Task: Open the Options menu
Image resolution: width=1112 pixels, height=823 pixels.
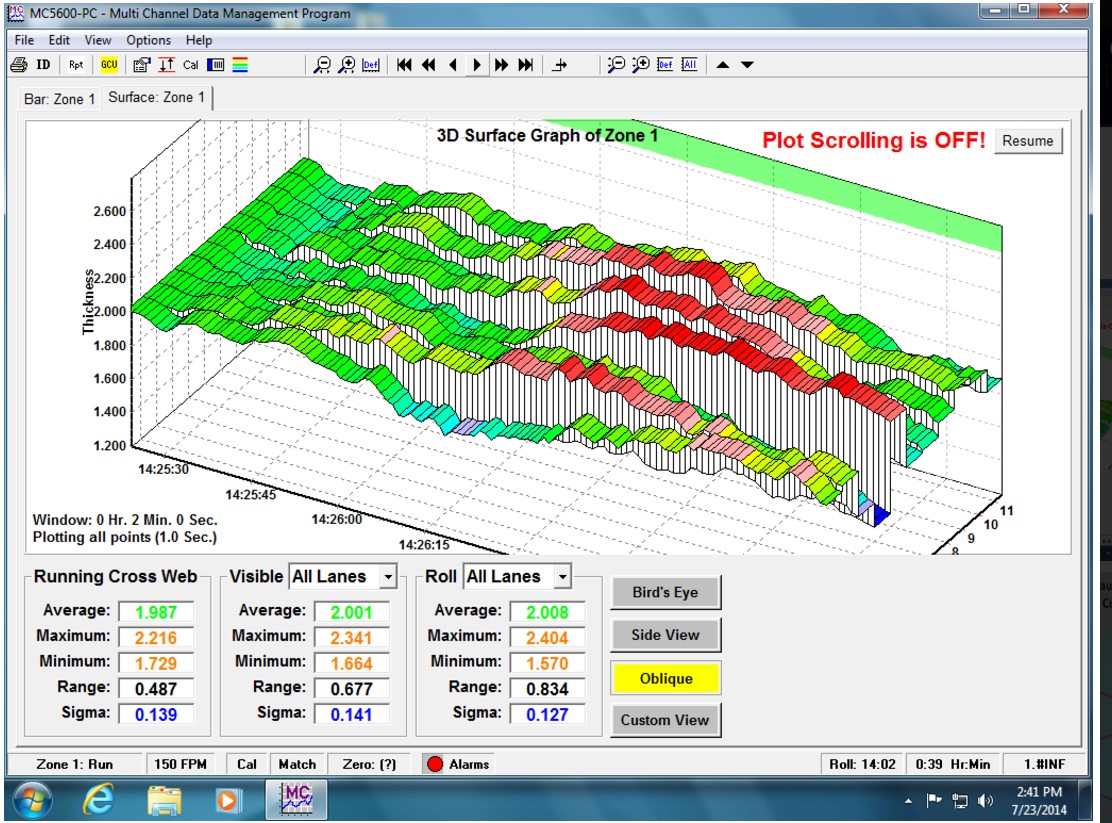Action: [148, 40]
